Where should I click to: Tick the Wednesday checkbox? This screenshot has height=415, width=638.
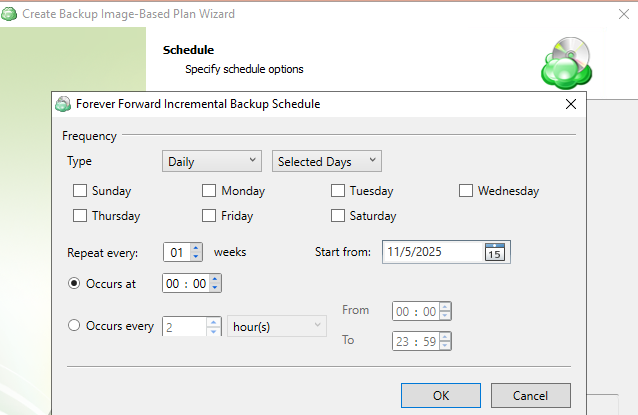pos(466,191)
